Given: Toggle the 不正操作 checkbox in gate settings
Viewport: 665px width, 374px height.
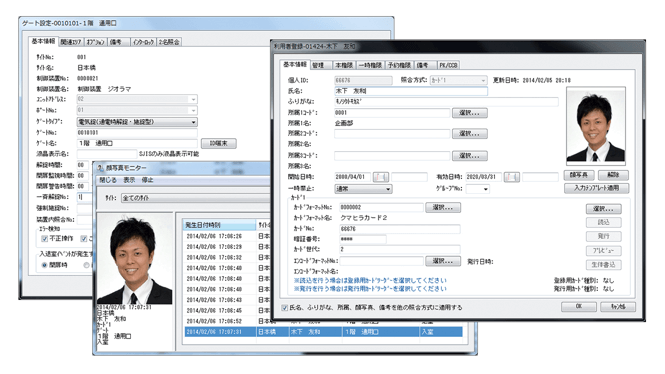Looking at the screenshot, I should coord(45,239).
